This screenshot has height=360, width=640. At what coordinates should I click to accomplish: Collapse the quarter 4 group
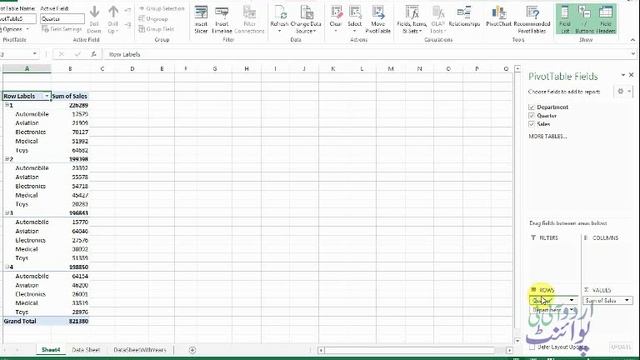(7, 267)
